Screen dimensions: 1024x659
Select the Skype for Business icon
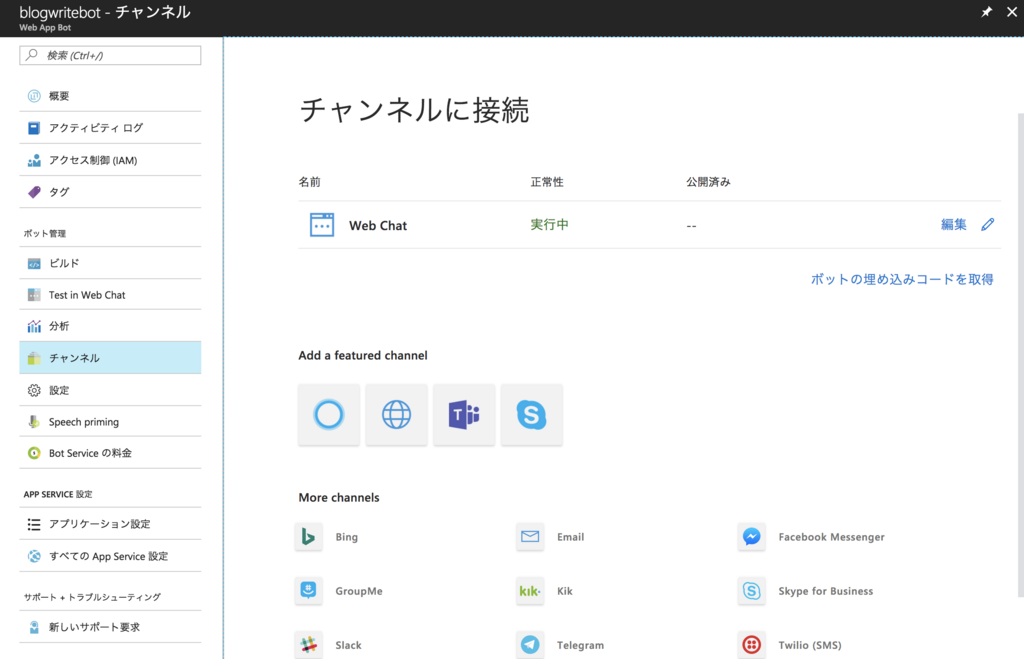tap(751, 591)
